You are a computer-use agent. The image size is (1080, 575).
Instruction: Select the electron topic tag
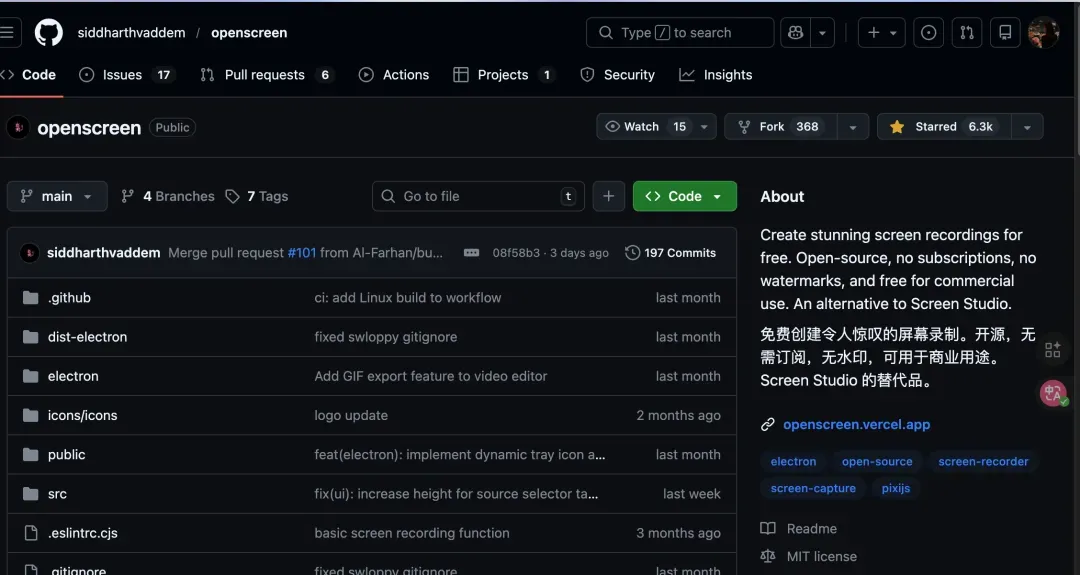(x=793, y=461)
